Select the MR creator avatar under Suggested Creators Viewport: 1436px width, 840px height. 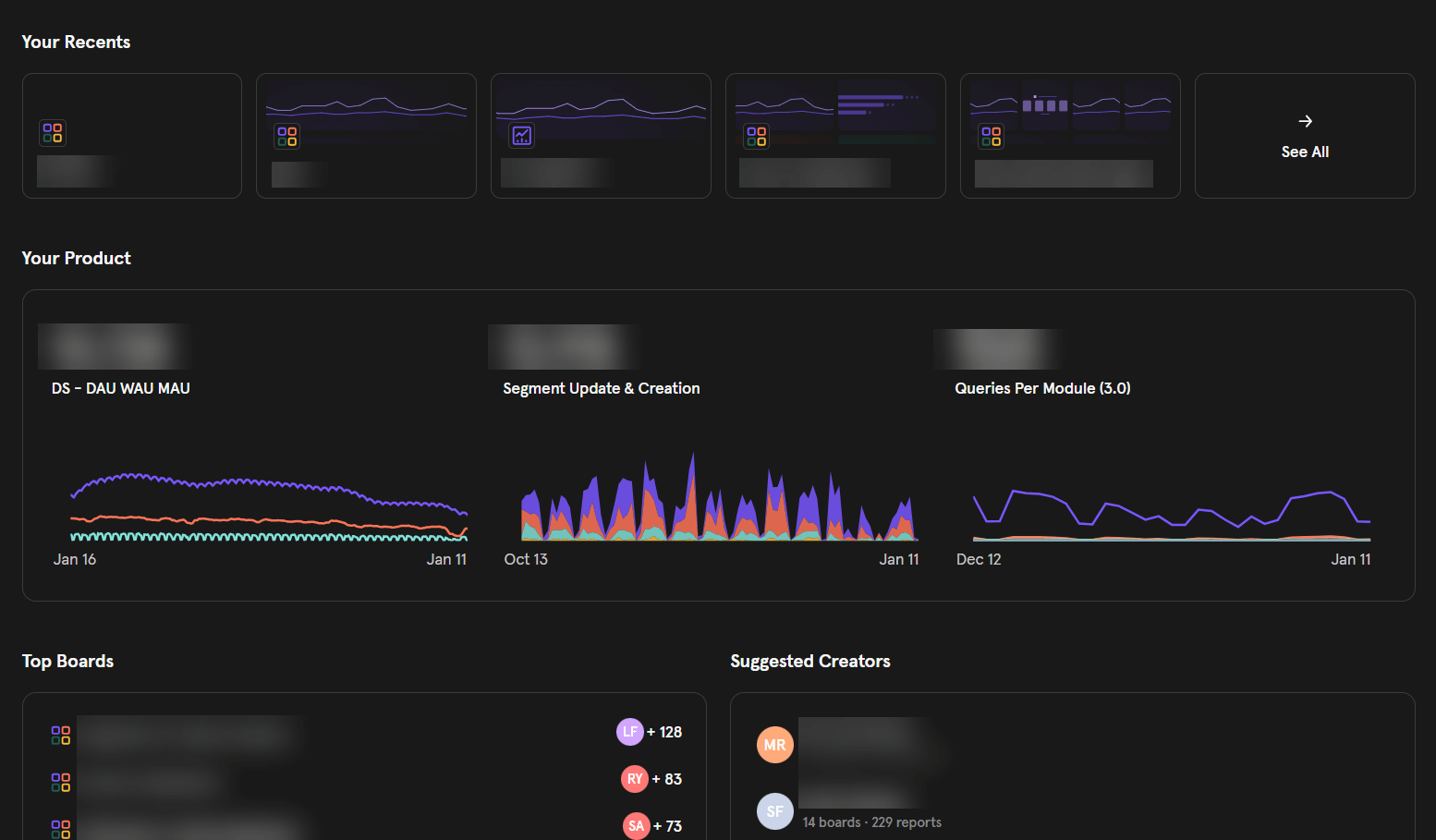[x=775, y=744]
